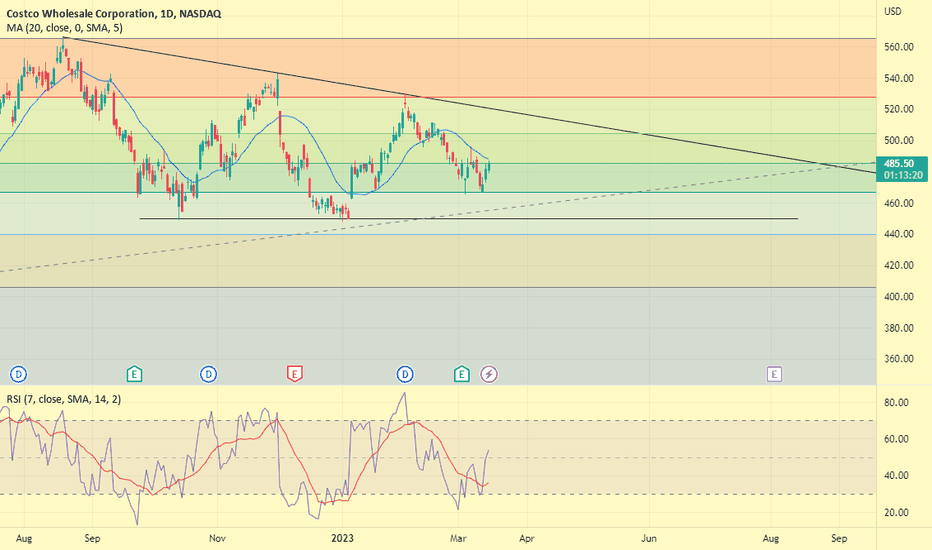Open the green earnings 'E' marker after September
932x550 pixels.
[134, 374]
